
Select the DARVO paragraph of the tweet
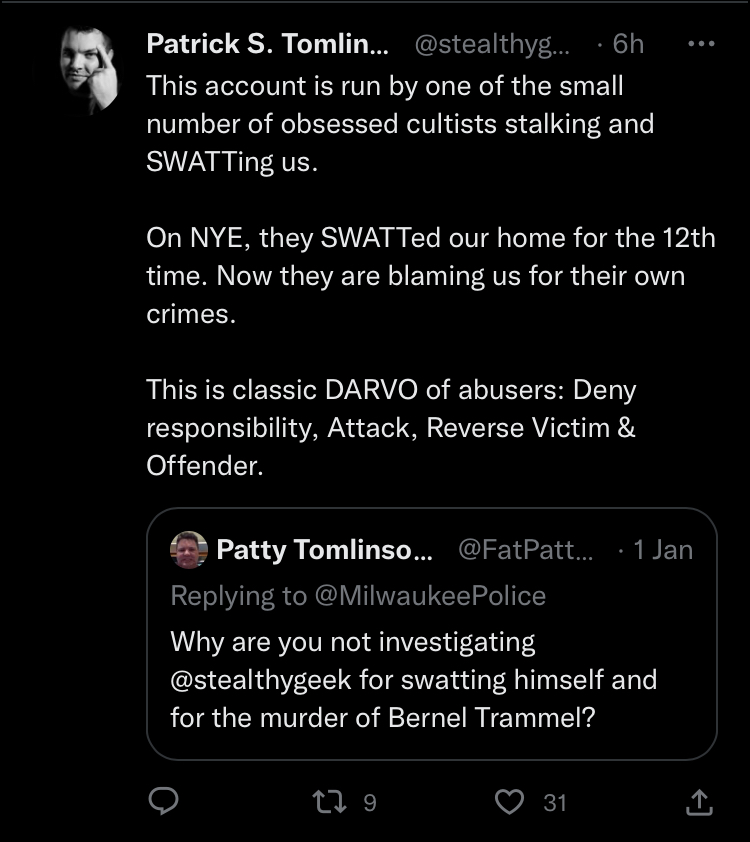(391, 427)
